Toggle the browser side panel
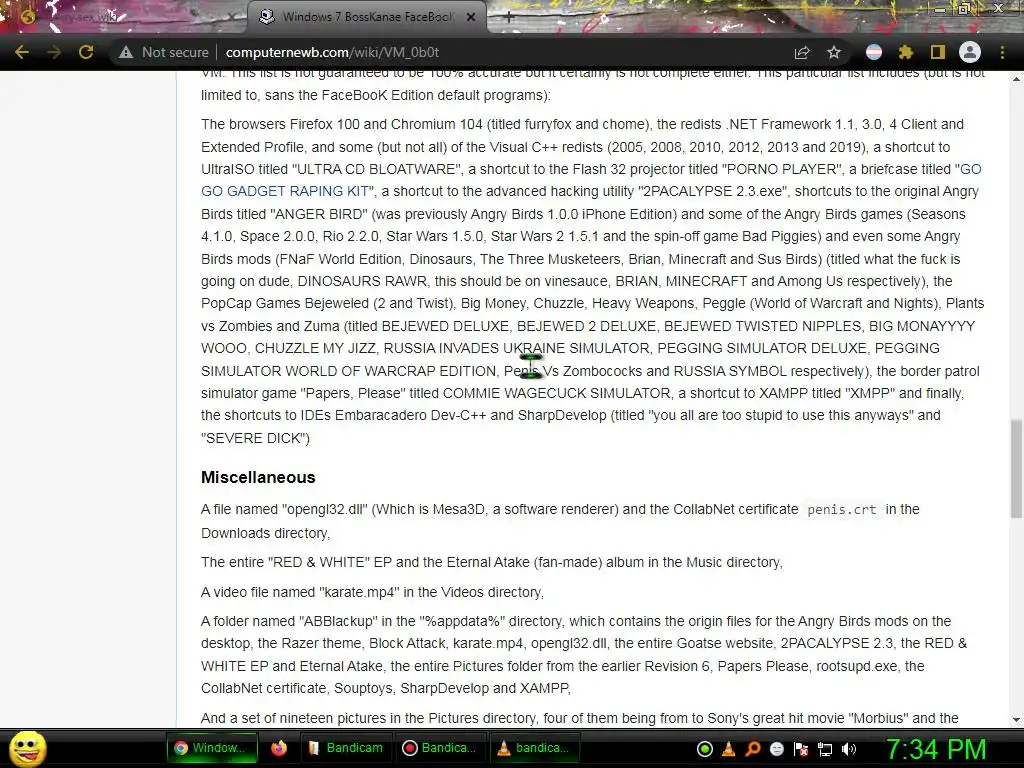Viewport: 1024px width, 768px height. pos(938,52)
